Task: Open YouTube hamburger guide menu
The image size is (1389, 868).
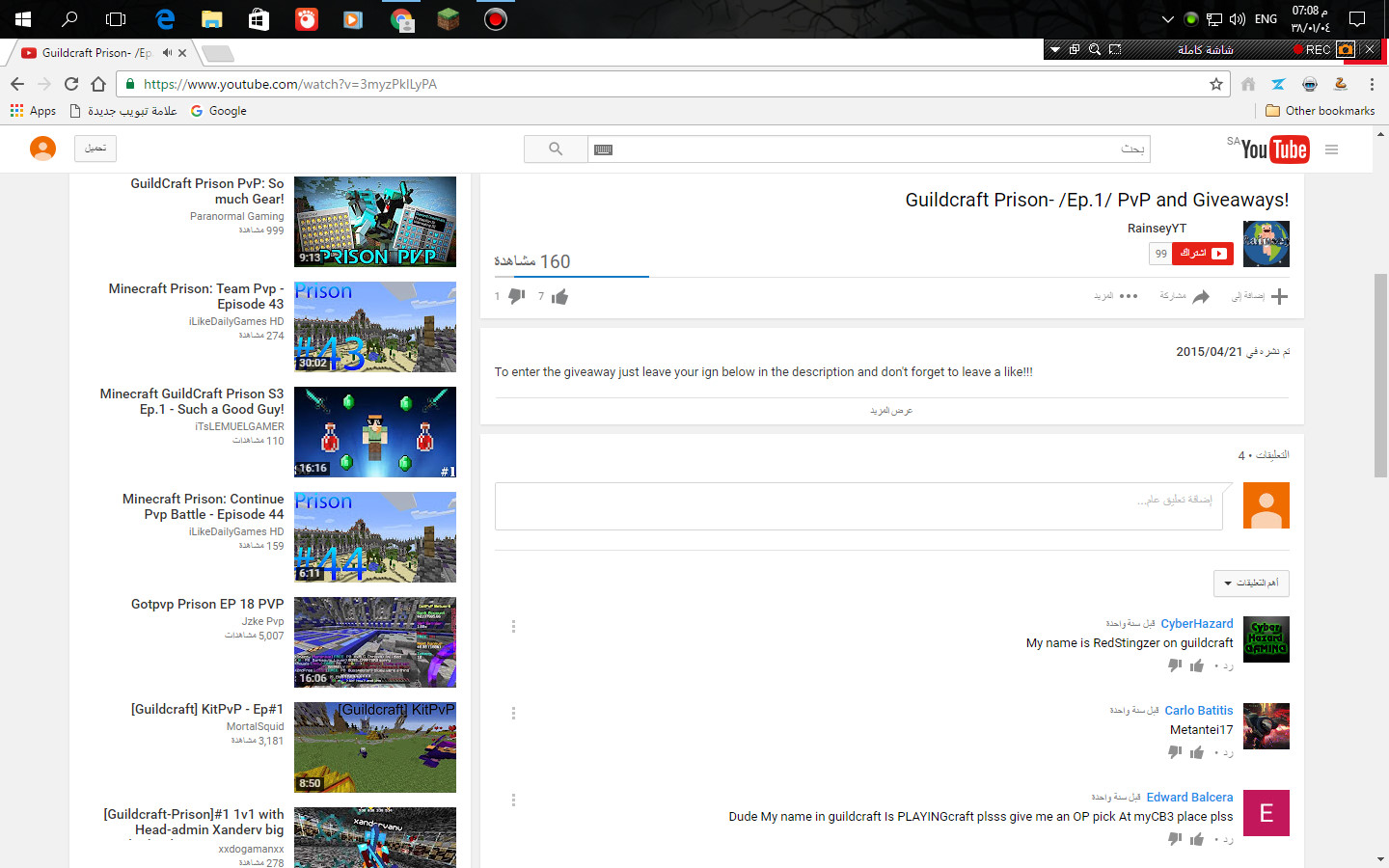Action: (1332, 149)
